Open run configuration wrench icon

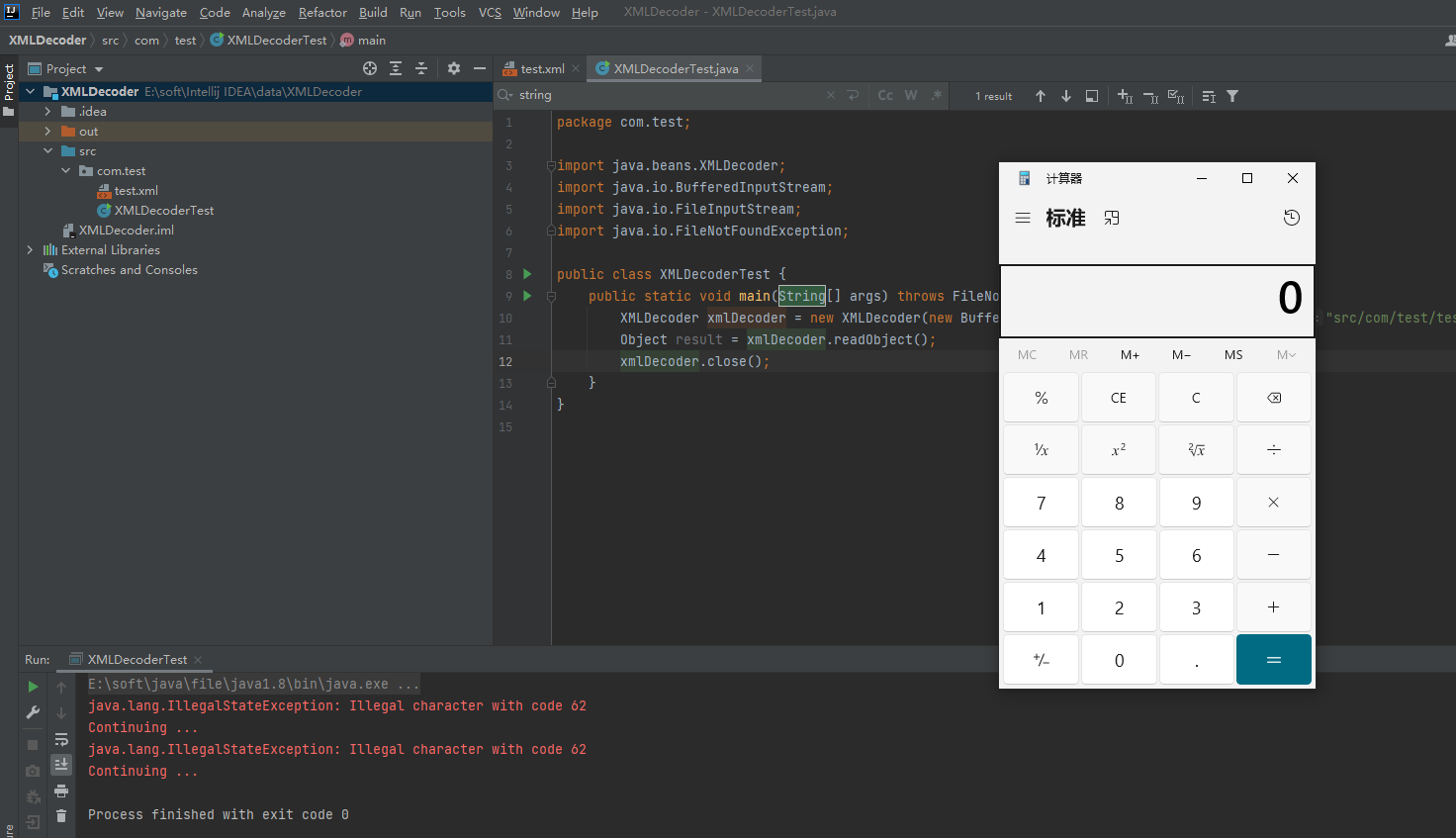click(33, 712)
